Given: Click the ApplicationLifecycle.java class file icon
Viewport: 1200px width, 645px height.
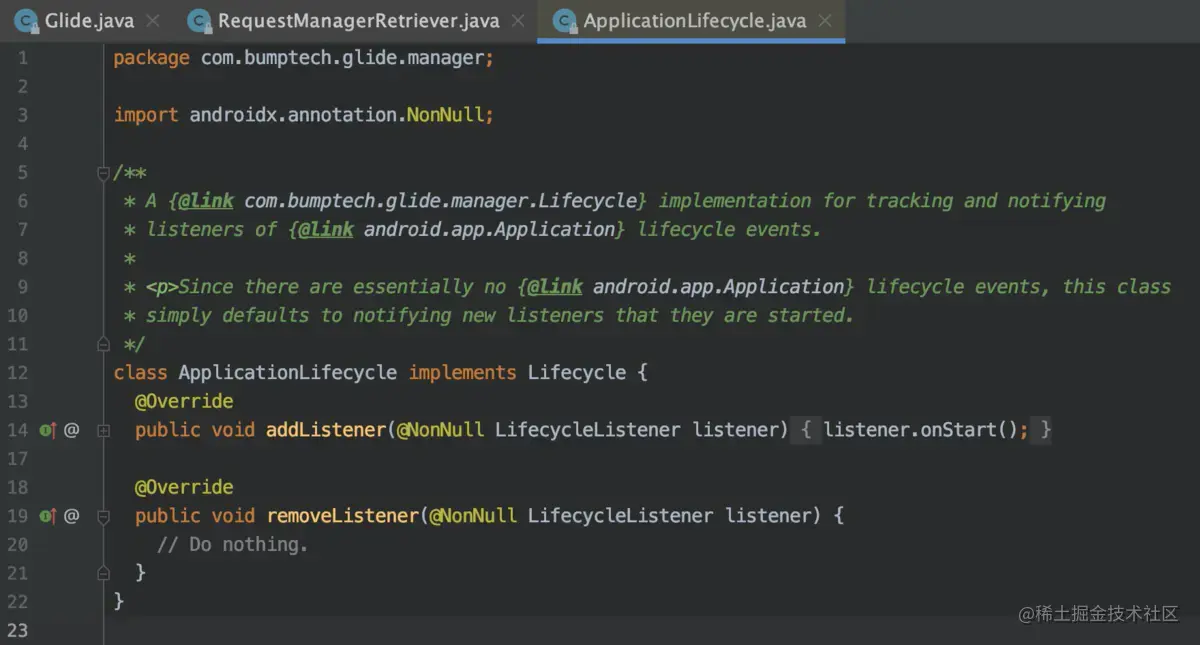Looking at the screenshot, I should point(565,20).
